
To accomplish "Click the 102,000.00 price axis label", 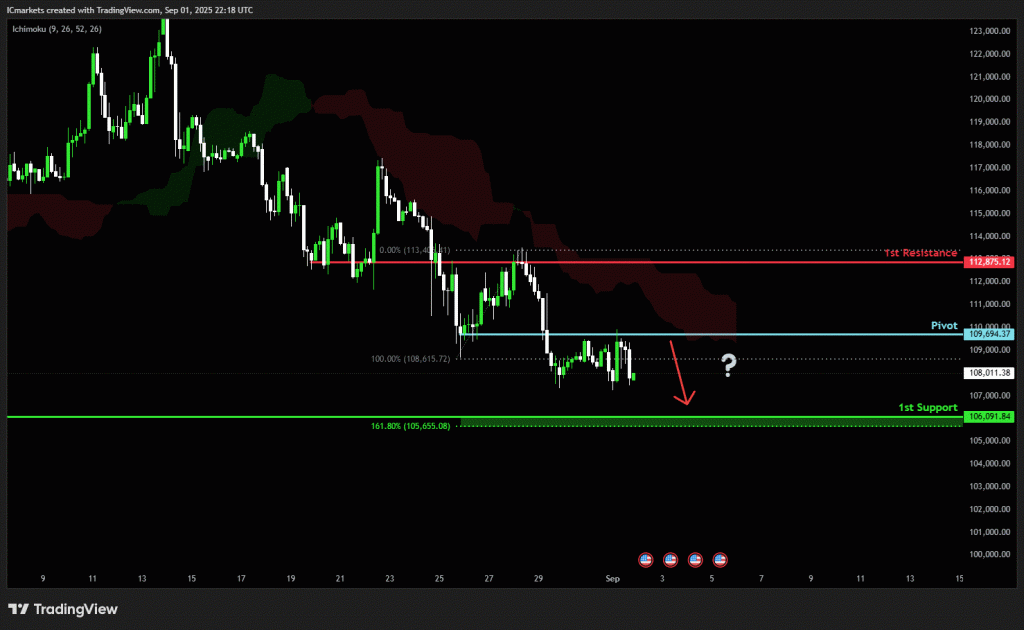I will 989,509.
